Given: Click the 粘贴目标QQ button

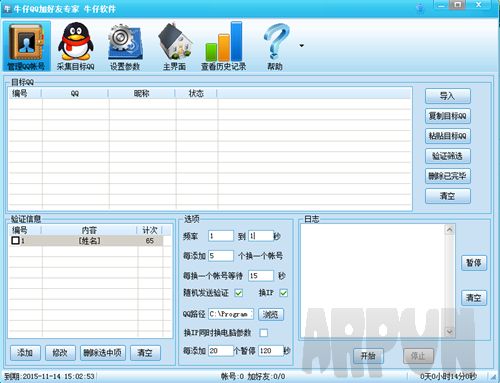Looking at the screenshot, I should point(448,136).
